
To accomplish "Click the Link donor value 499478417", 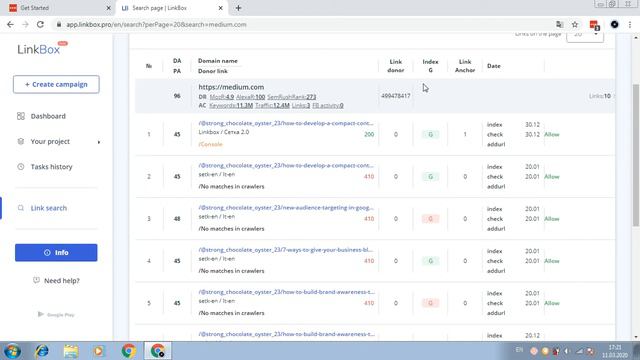I will 396,96.
